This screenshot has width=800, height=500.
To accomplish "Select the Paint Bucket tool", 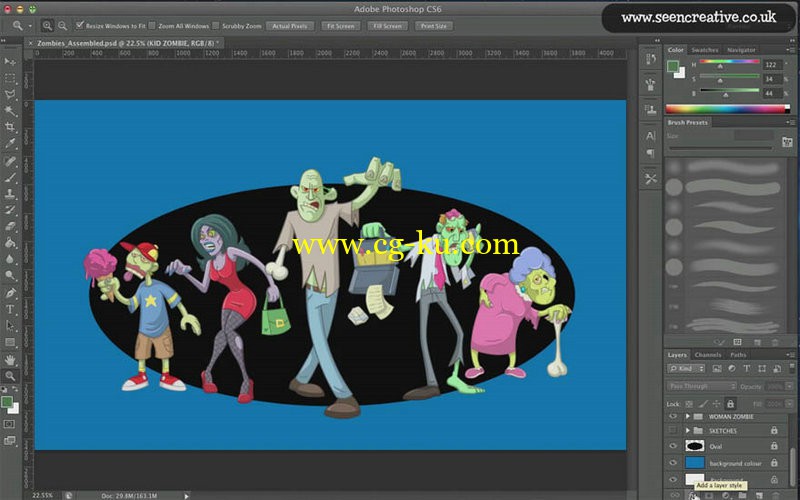I will 10,243.
